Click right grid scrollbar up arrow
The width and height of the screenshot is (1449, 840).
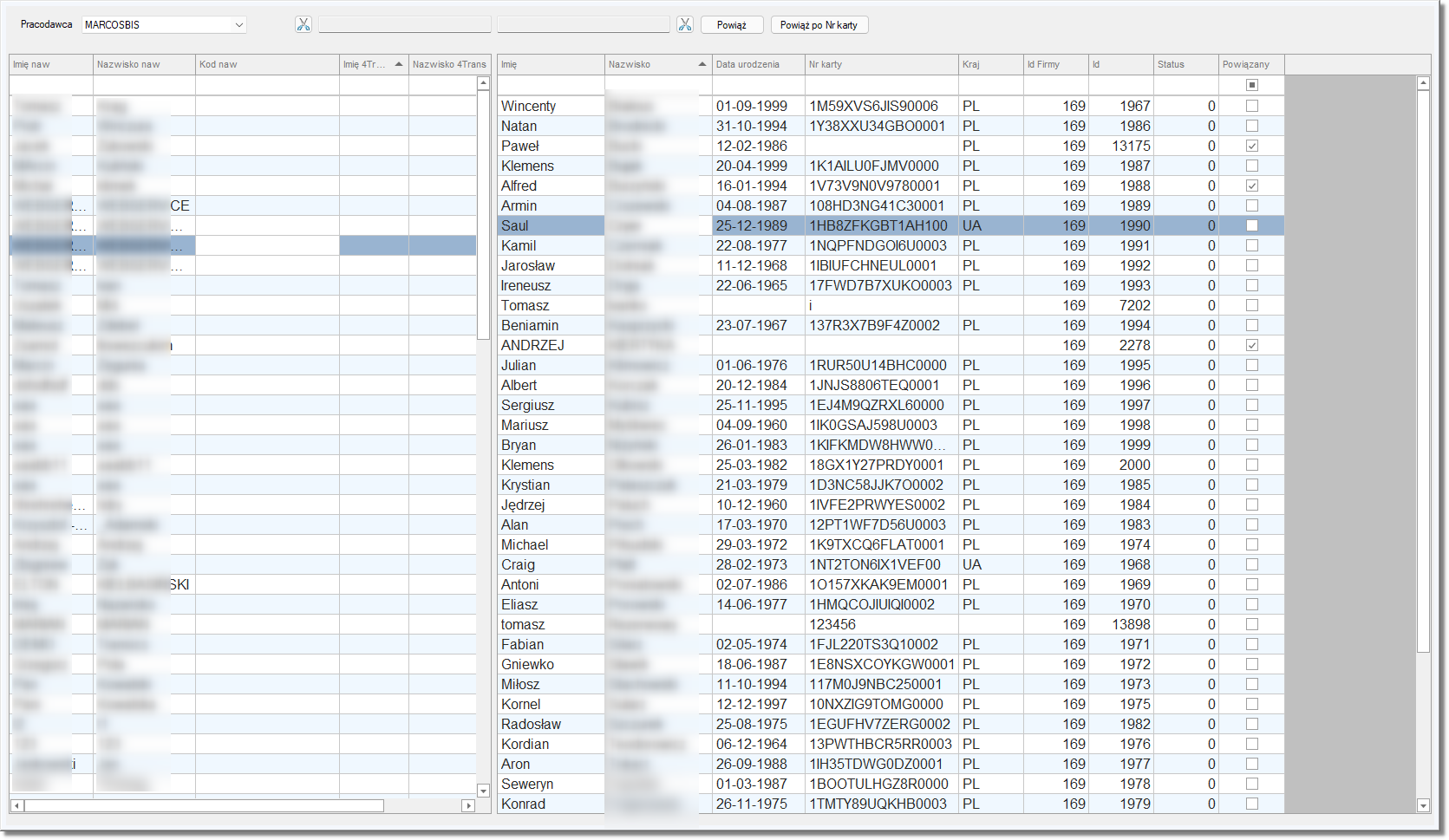click(x=1423, y=84)
